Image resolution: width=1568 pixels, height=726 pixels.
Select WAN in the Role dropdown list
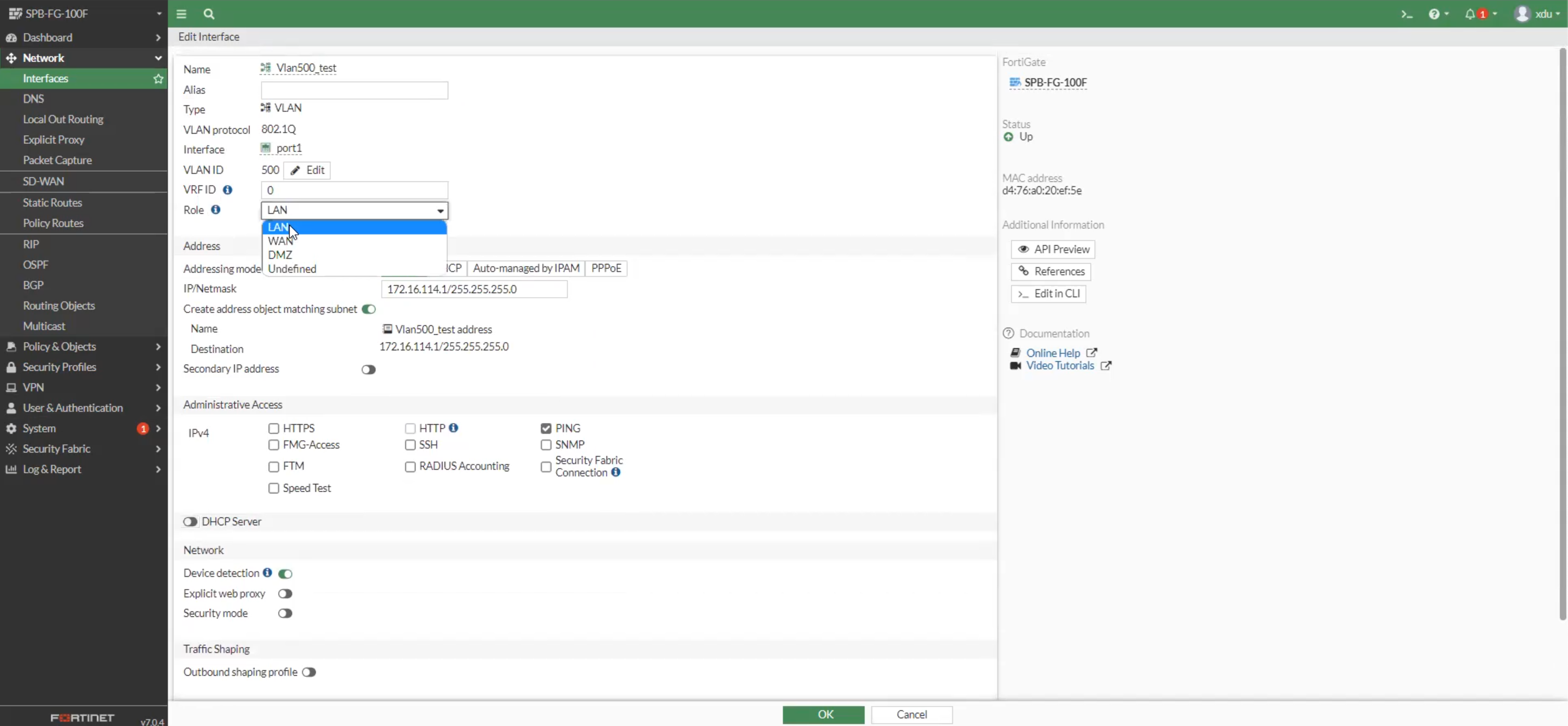pyautogui.click(x=280, y=241)
